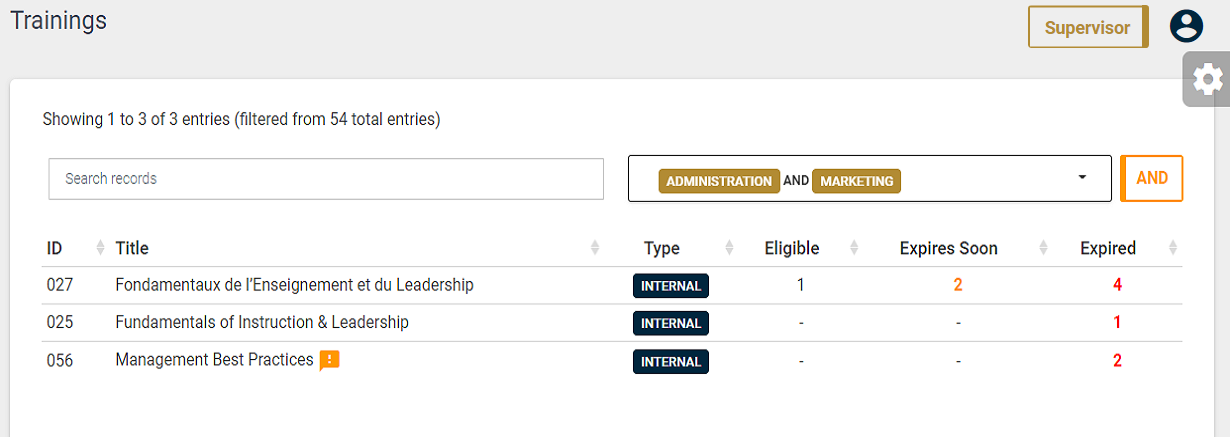Sort by the Expired column arrows
Screen dimensions: 1230x437
click(1173, 248)
